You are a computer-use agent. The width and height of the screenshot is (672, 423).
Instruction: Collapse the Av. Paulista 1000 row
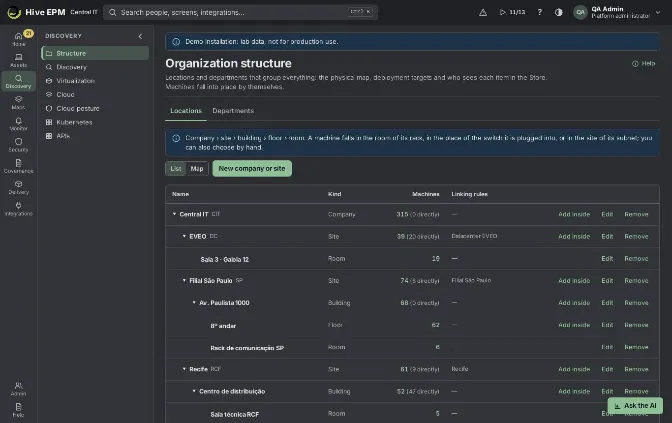[x=194, y=303]
